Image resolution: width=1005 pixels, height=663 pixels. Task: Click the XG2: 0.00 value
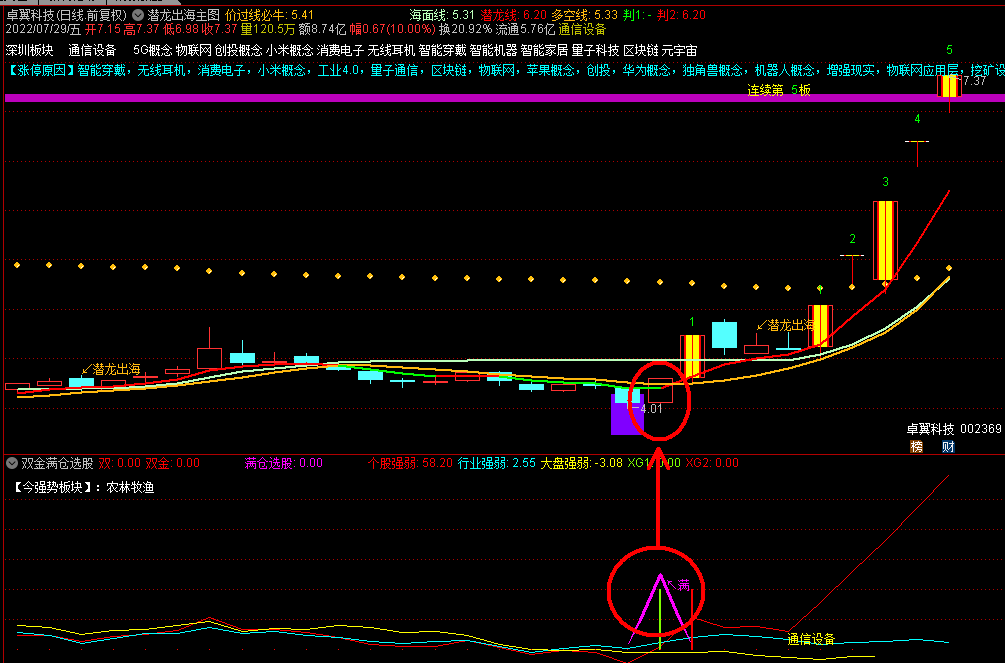coord(712,463)
